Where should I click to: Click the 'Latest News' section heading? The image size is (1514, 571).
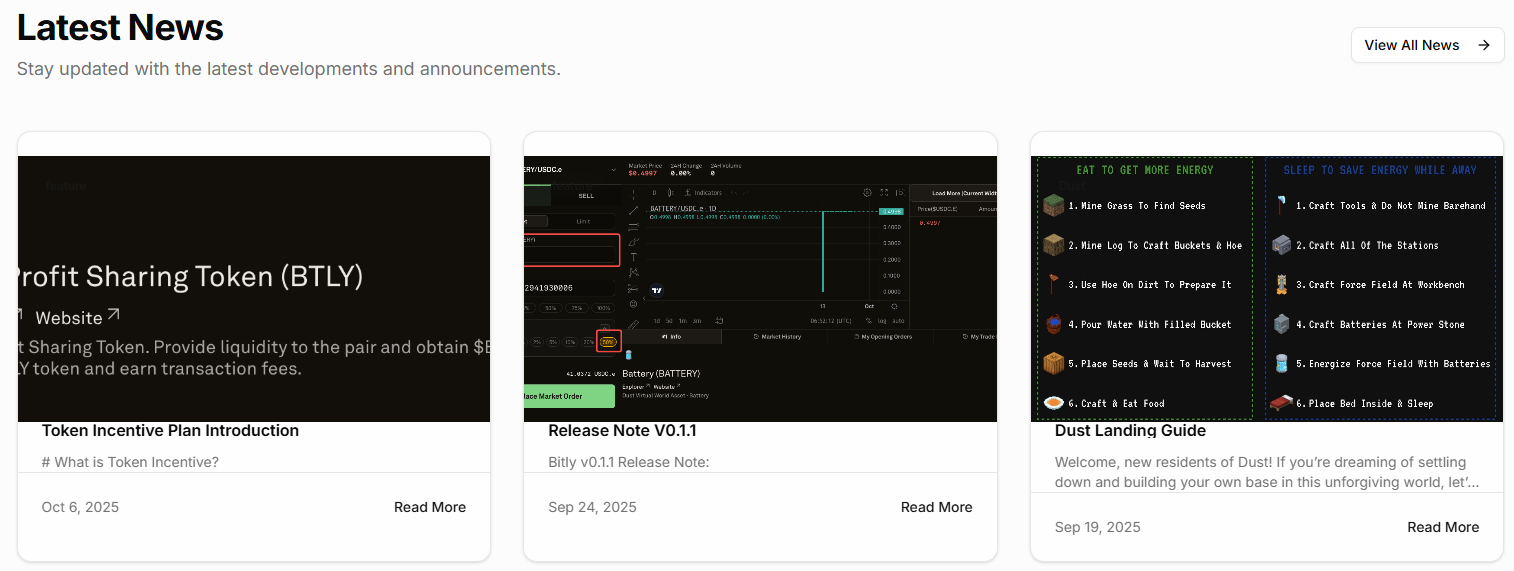tap(120, 27)
